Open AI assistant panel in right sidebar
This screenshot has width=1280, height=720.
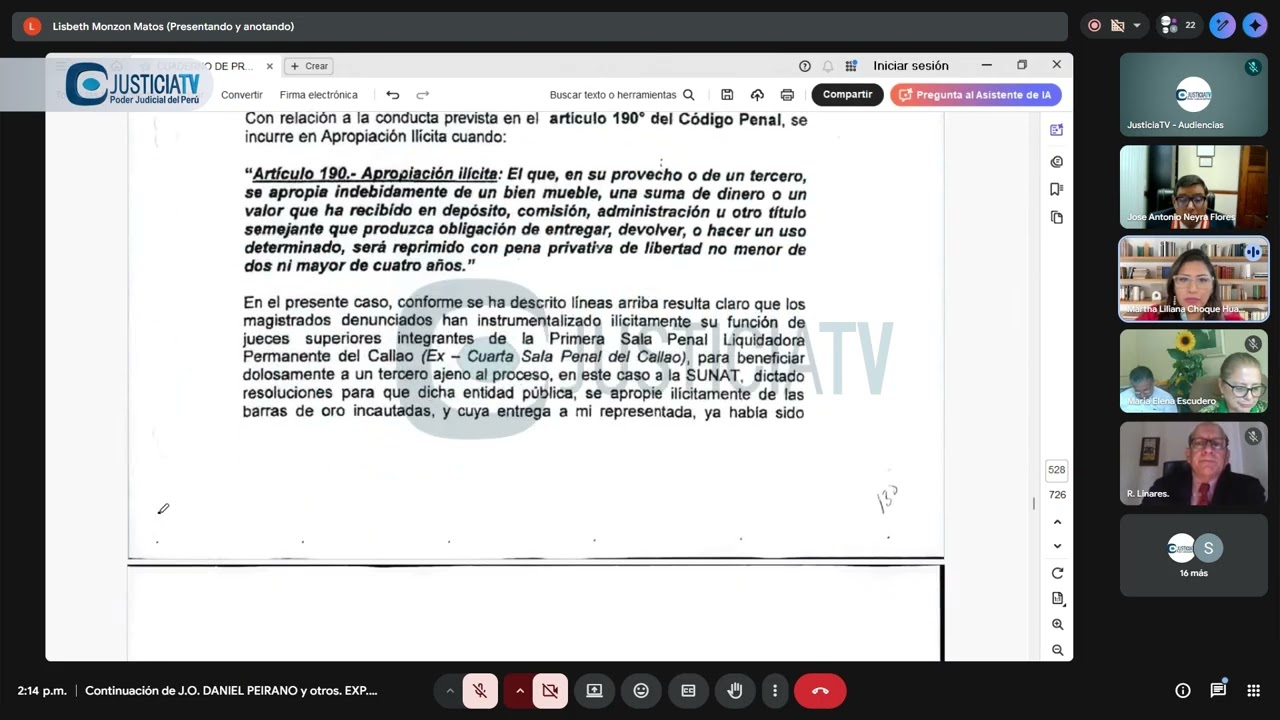pos(1057,130)
